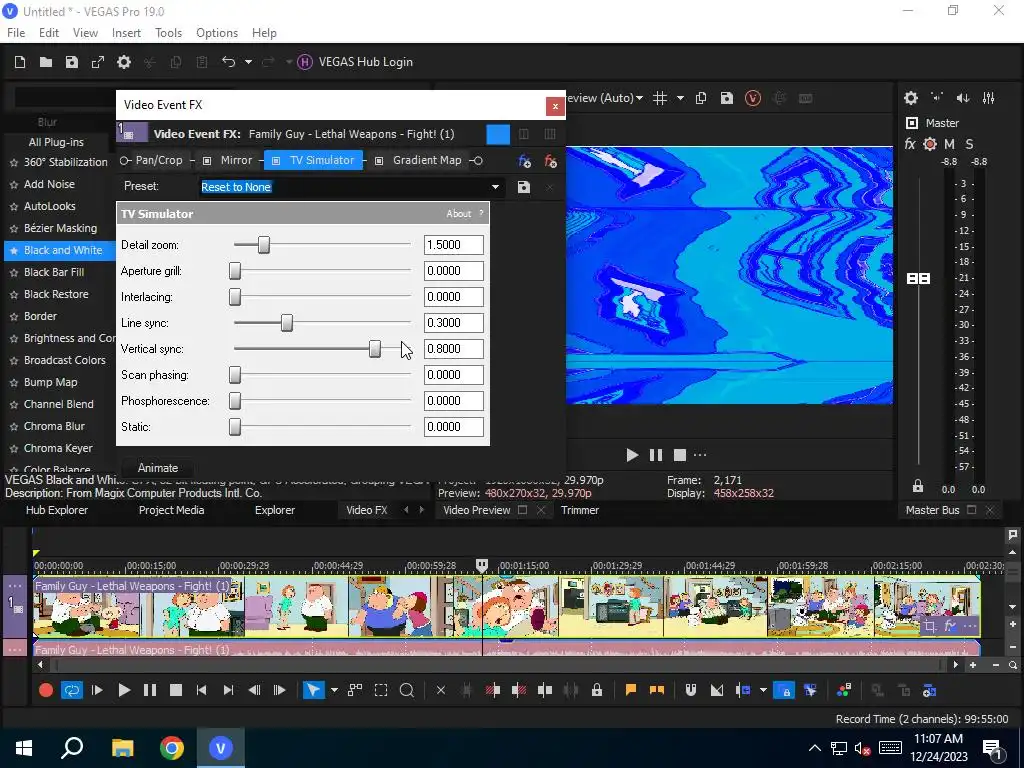Open the grid overlays dropdown arrow
Viewport: 1024px width, 768px height.
(x=680, y=98)
